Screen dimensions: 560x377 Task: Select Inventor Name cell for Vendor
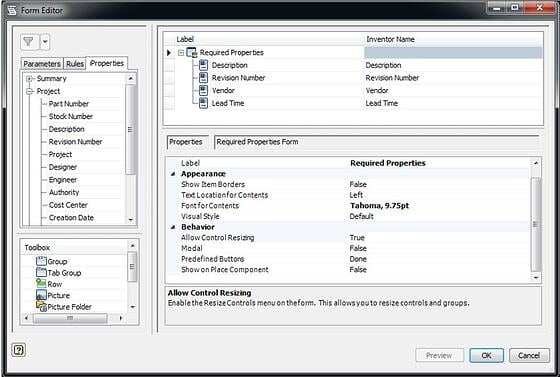tap(453, 91)
